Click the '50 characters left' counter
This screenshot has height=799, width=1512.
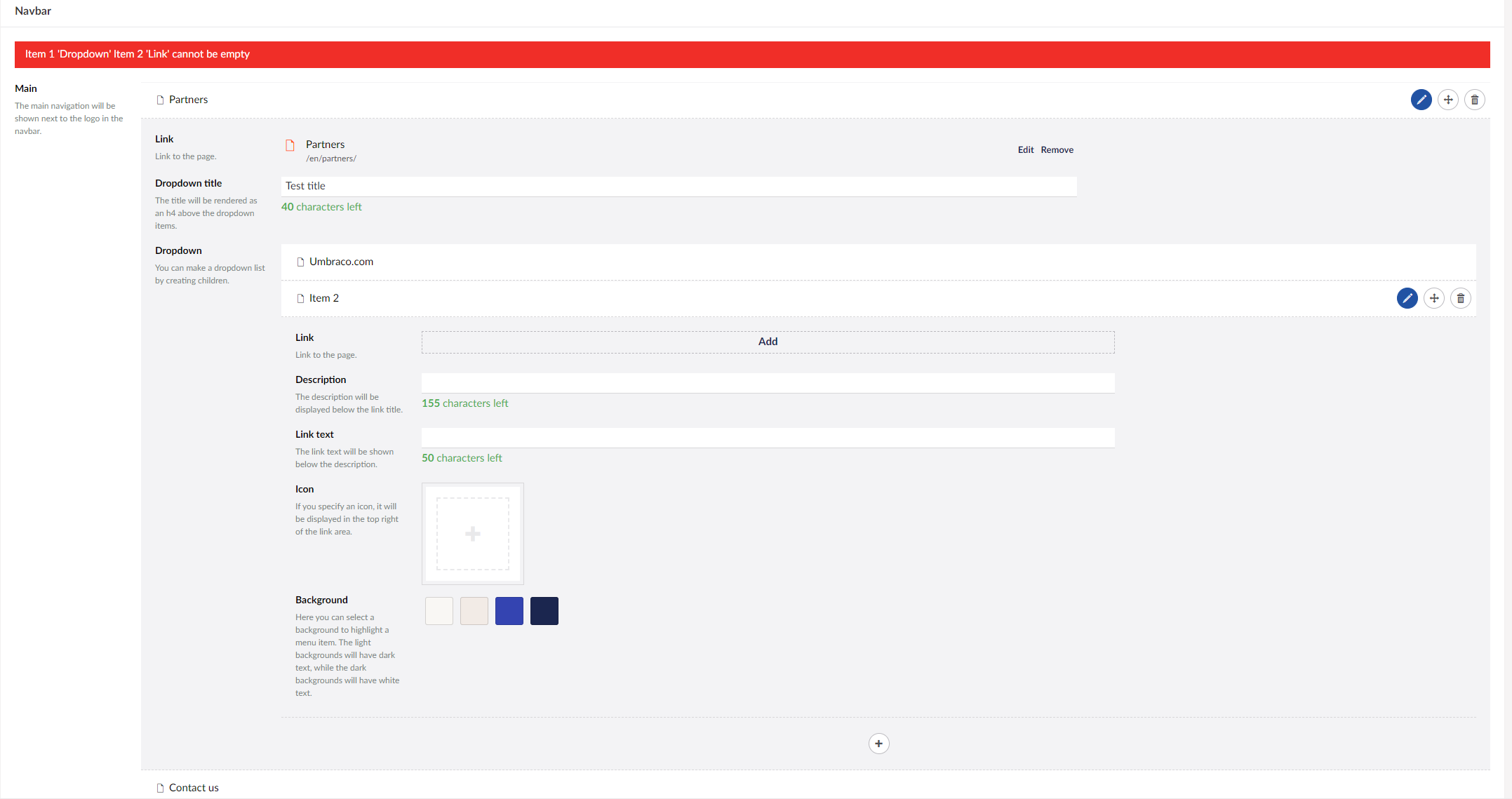462,458
